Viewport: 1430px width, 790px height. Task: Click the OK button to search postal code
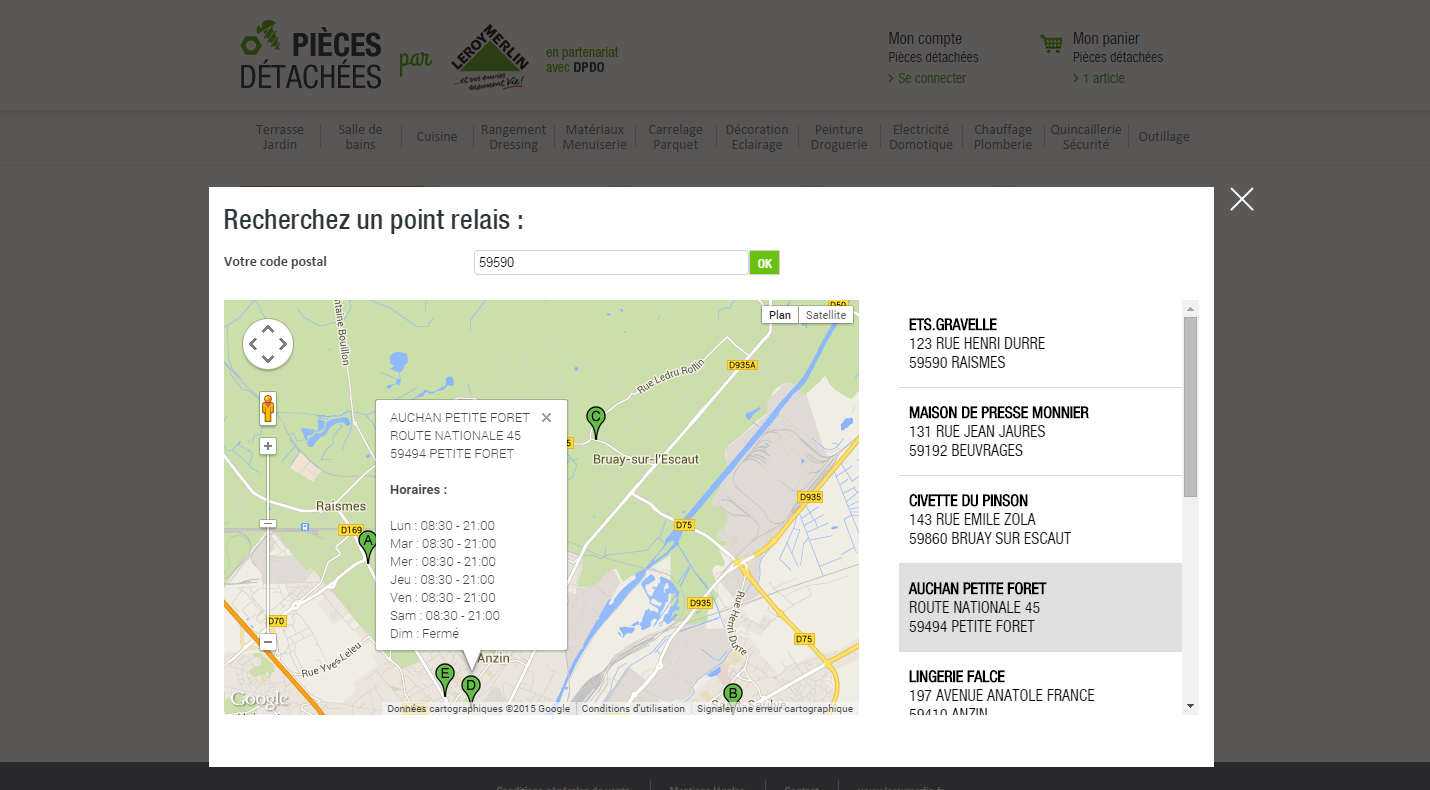(764, 263)
